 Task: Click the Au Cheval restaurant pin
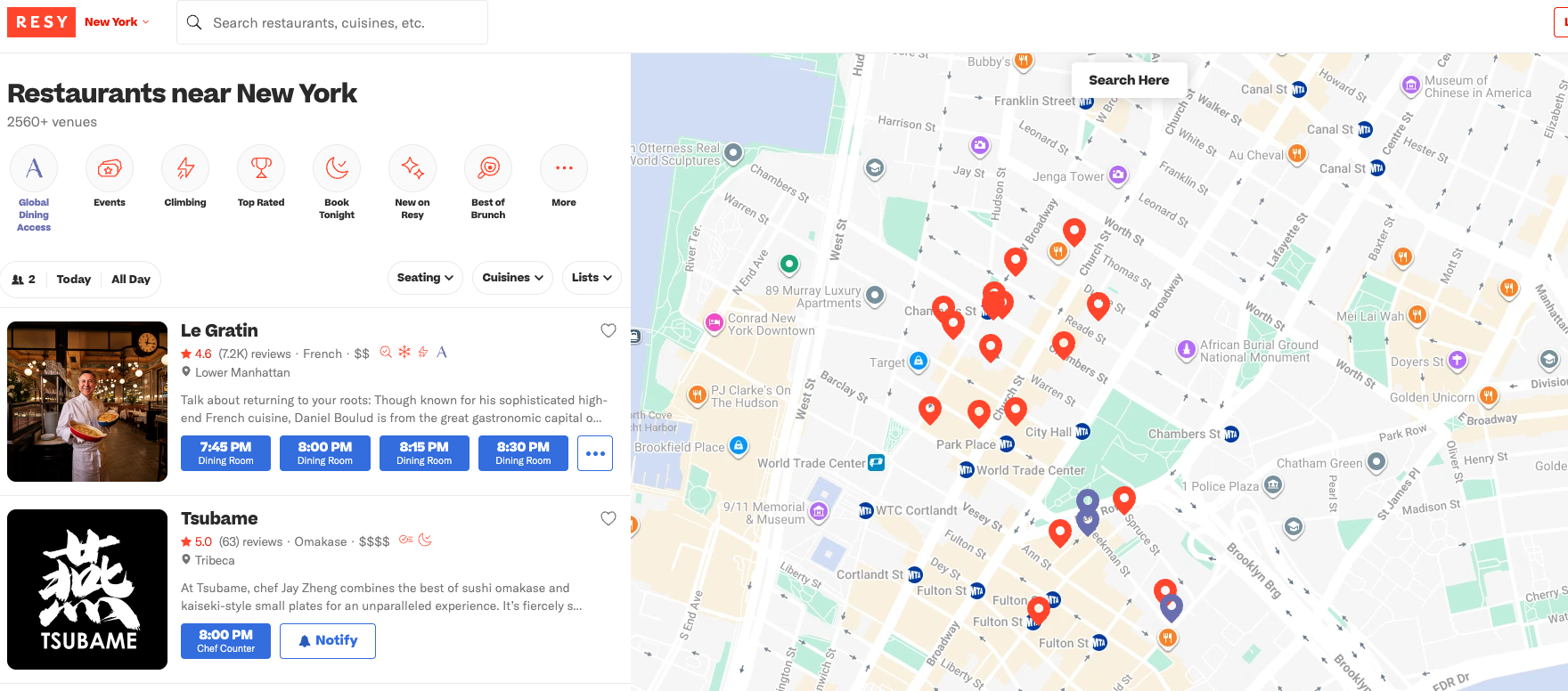click(x=1297, y=153)
